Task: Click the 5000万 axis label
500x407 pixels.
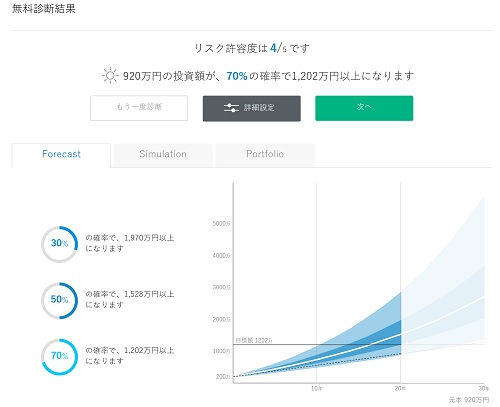Action: (221, 223)
